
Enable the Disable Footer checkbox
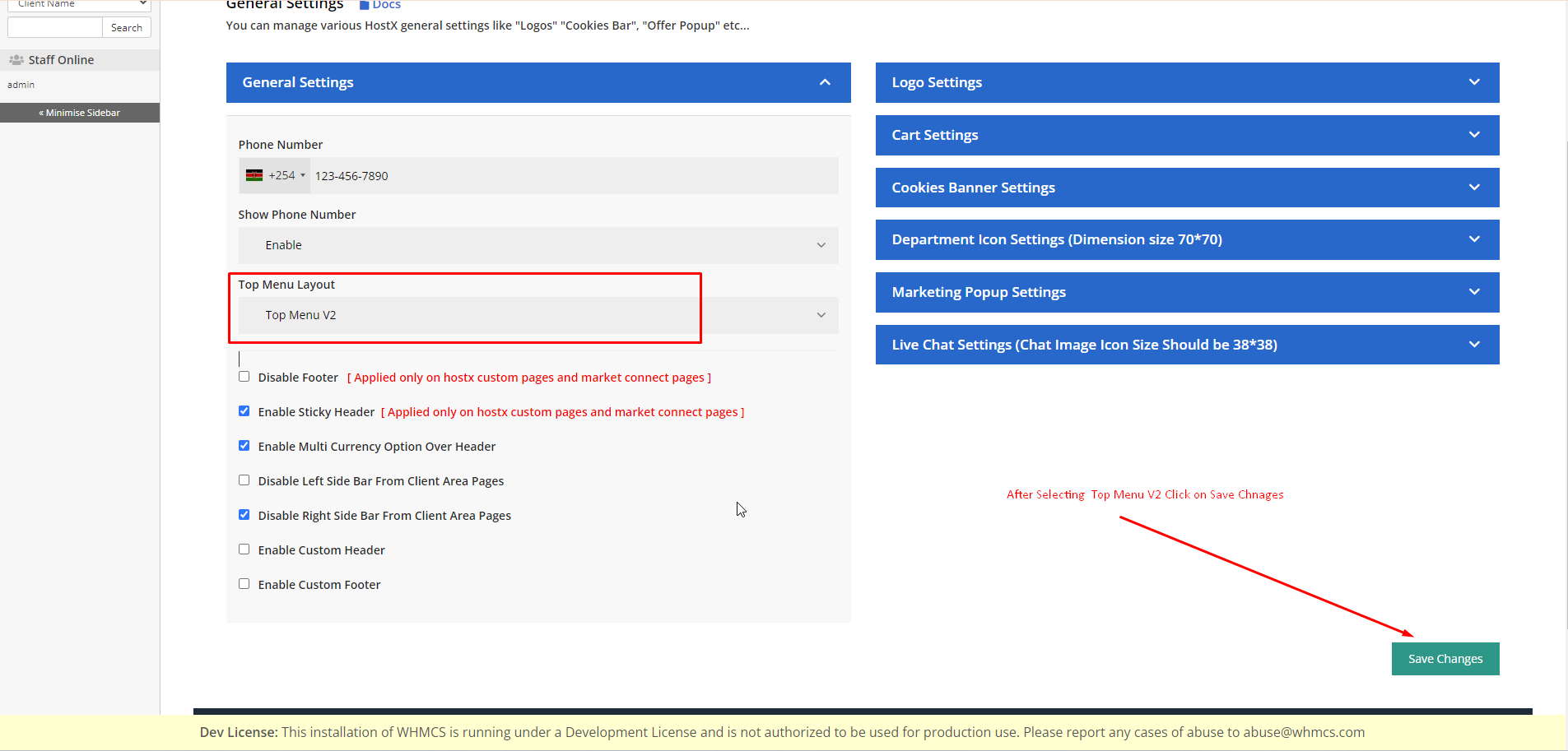tap(244, 377)
